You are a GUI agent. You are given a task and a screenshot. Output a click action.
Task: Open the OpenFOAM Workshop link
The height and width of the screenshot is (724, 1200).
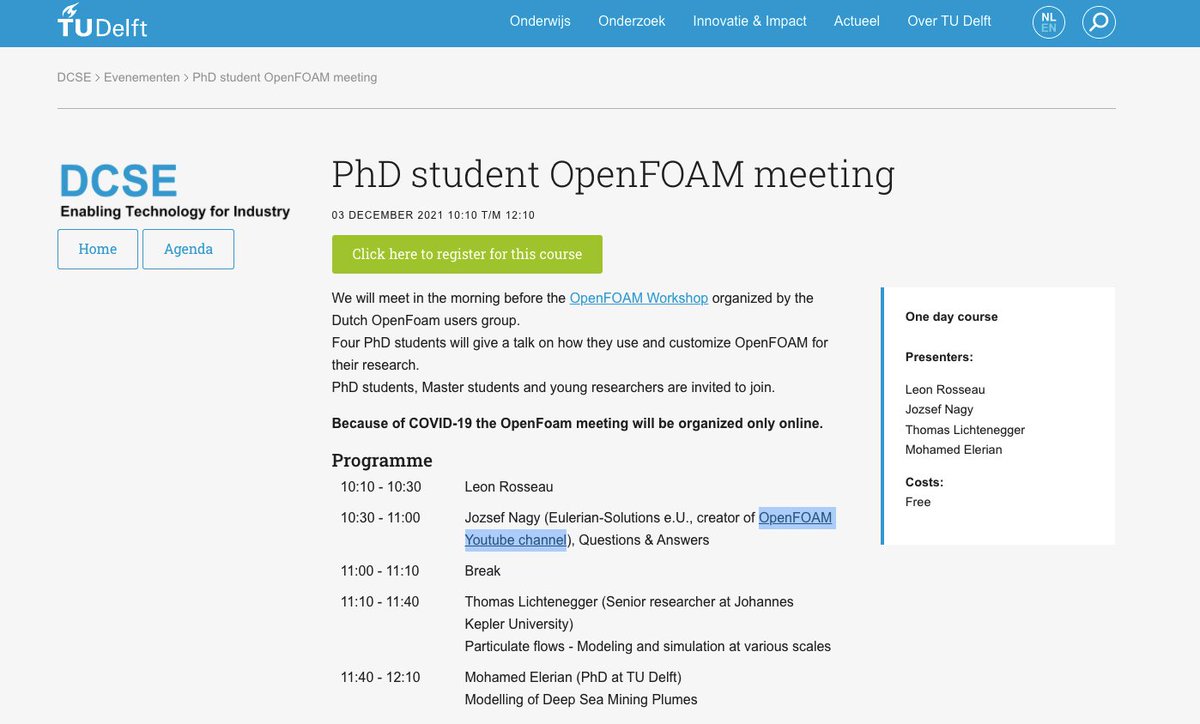coord(639,298)
